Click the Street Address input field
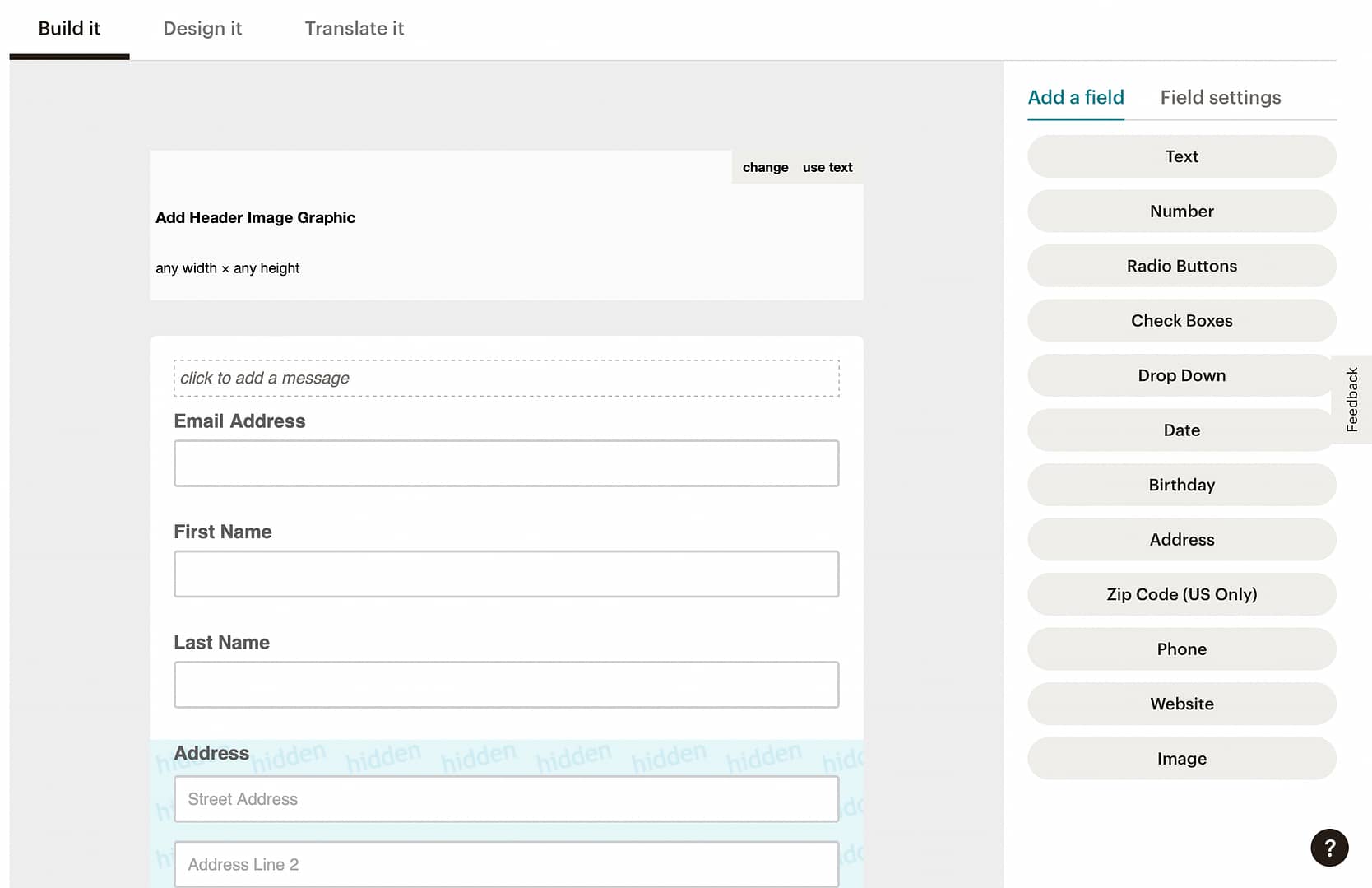 [507, 799]
